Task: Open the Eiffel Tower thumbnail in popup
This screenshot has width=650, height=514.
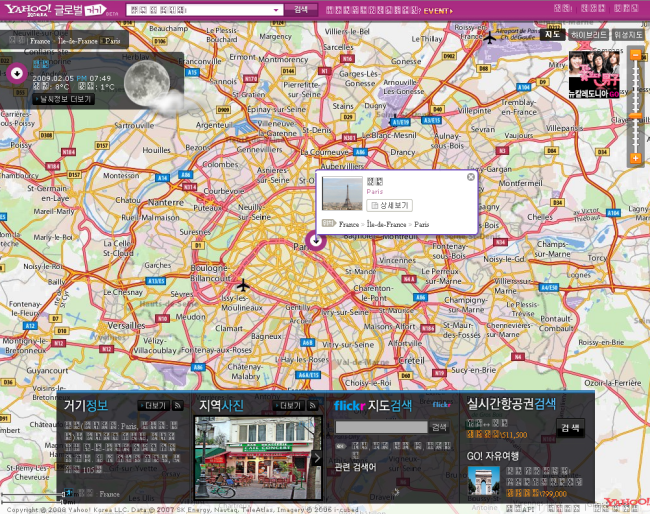Action: tap(342, 194)
